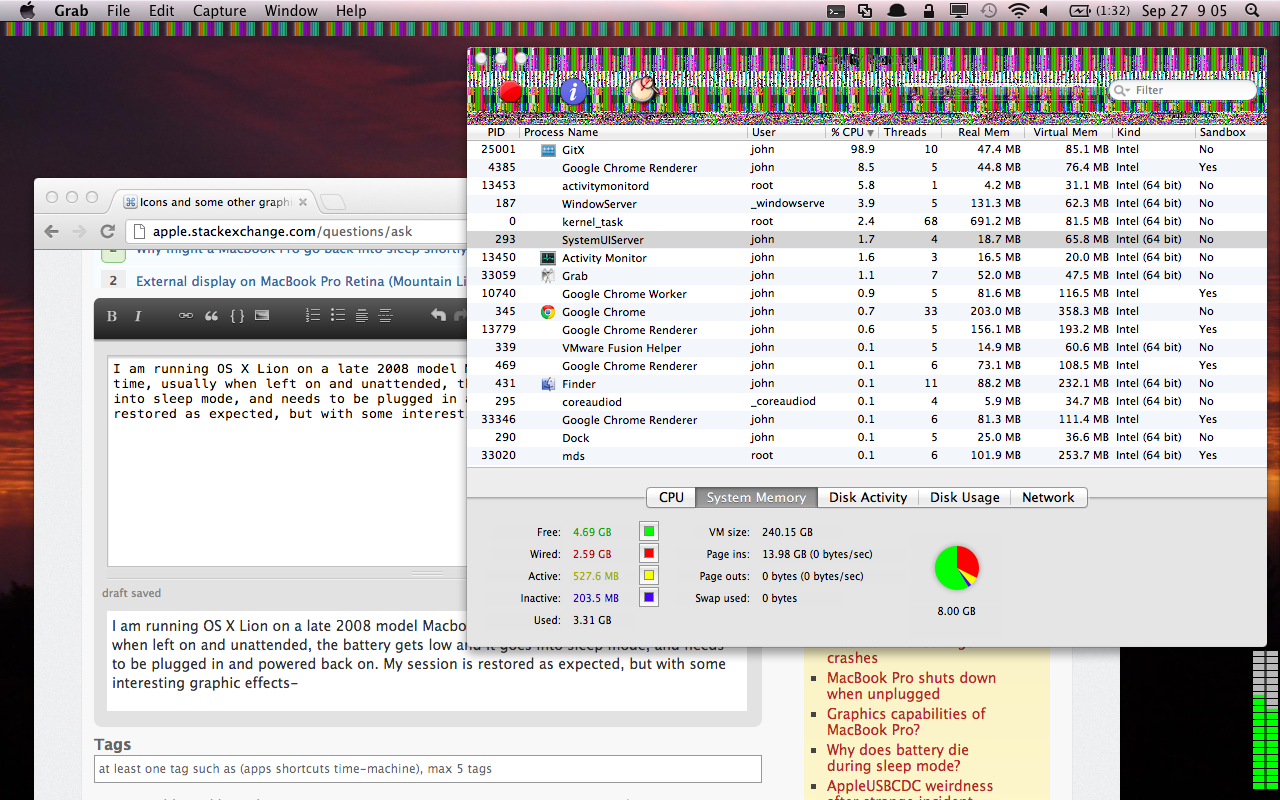
Task: Select the System Memory tab
Action: (756, 497)
